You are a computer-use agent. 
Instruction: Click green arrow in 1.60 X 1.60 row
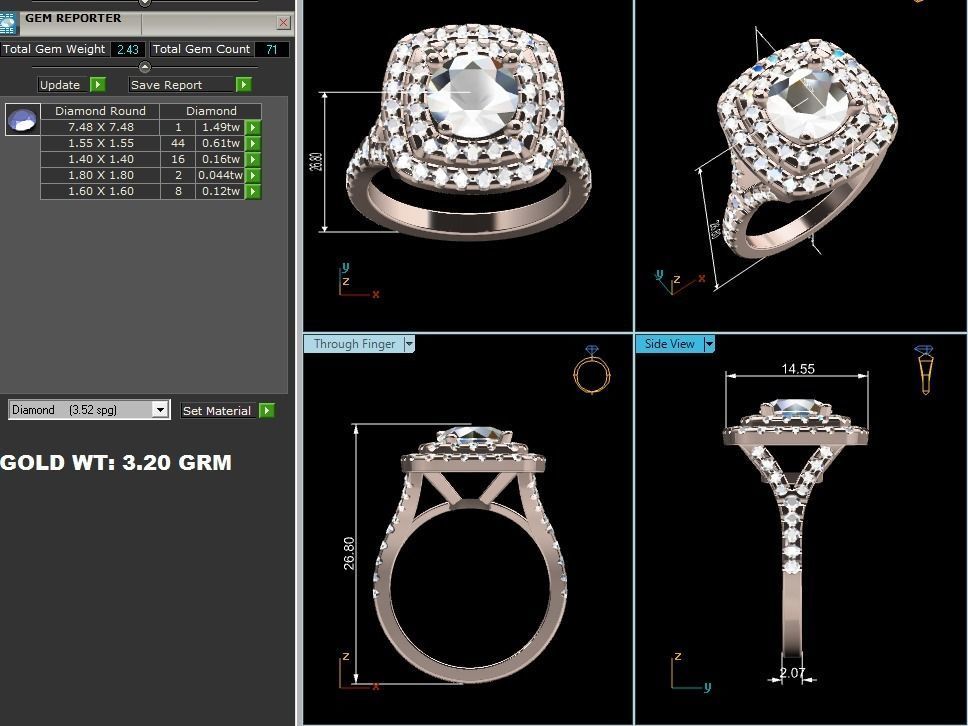point(253,191)
